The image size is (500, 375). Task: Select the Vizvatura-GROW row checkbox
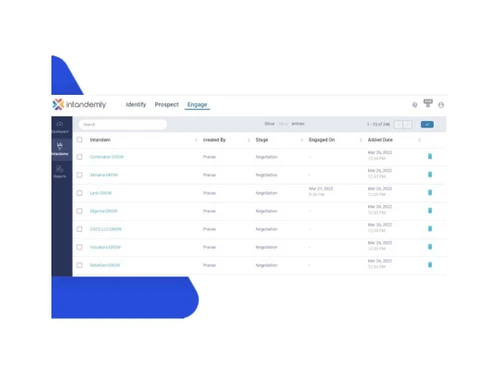[79, 247]
